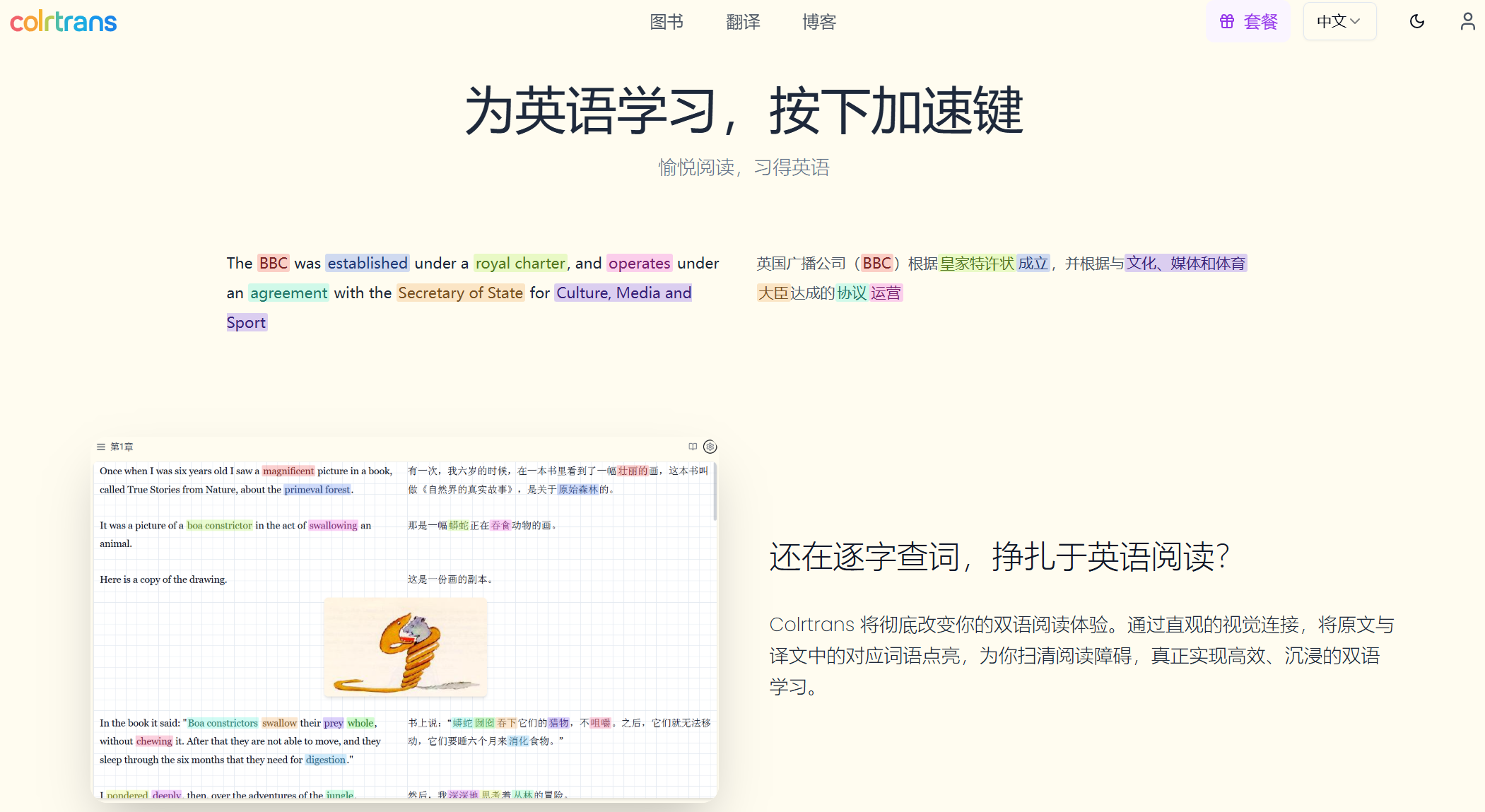This screenshot has width=1485, height=812.
Task: Open the 博客 link
Action: point(819,22)
